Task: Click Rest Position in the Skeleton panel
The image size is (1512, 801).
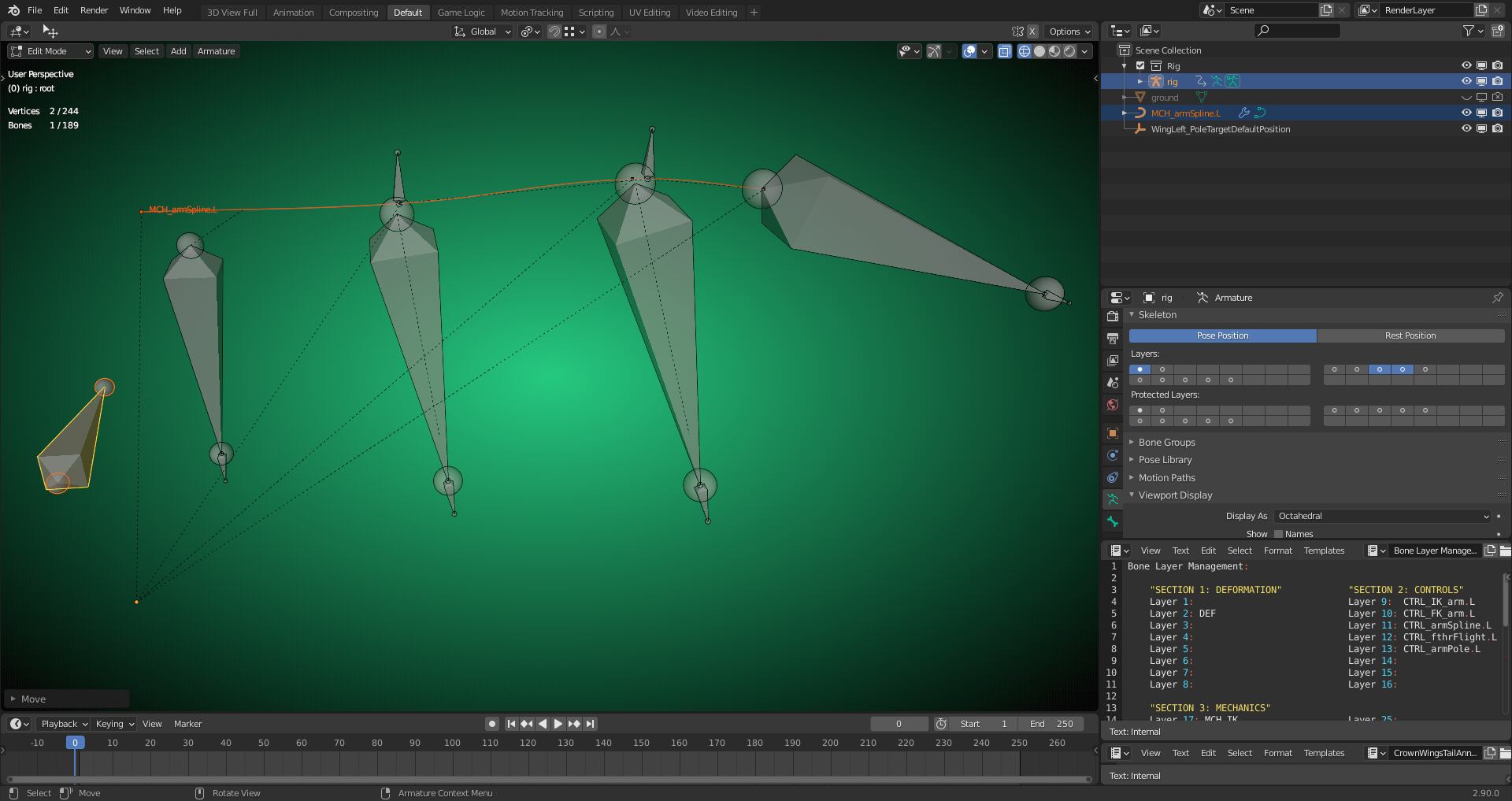Action: [1410, 336]
